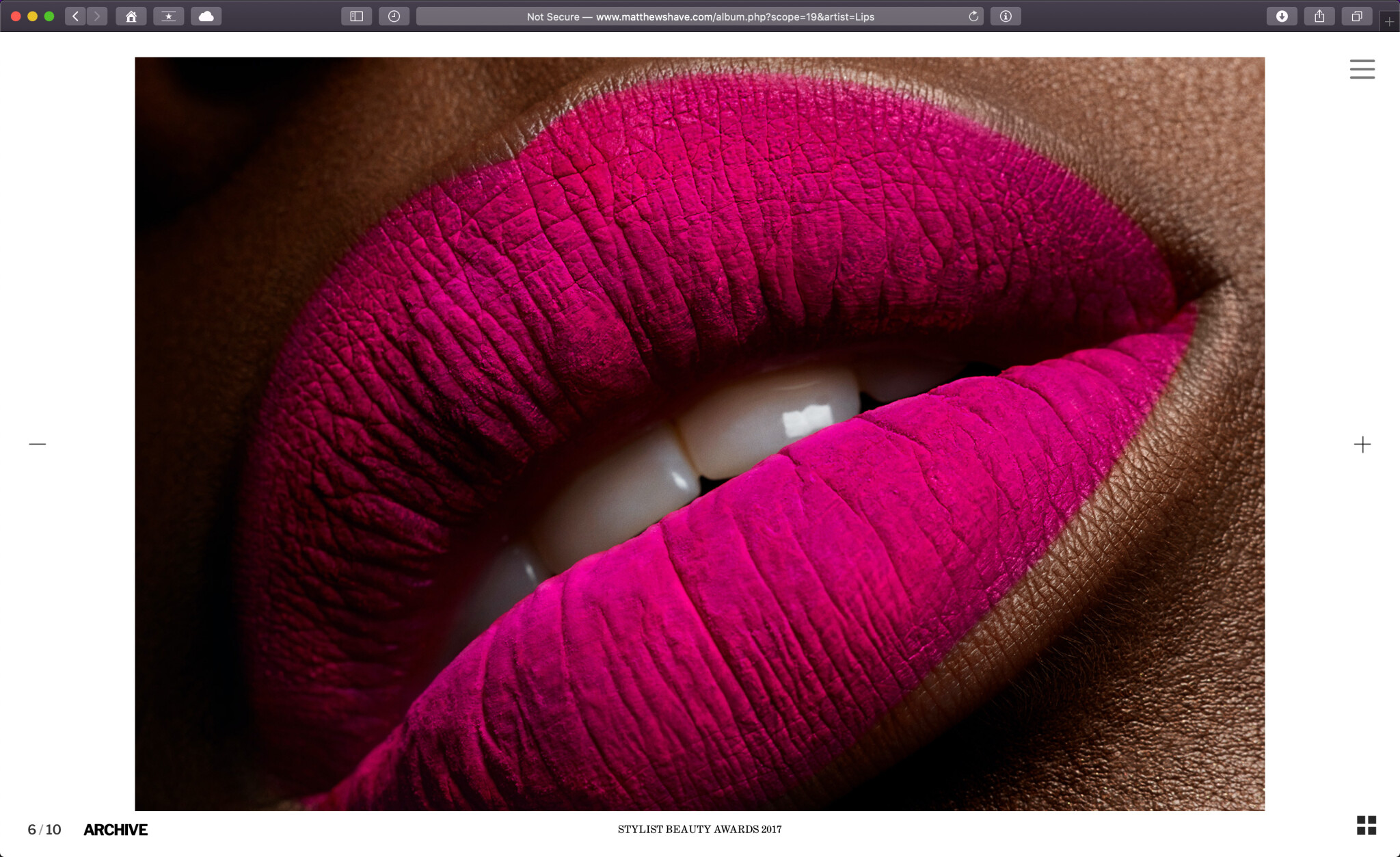The height and width of the screenshot is (857, 1400).
Task: Go to previous image with minus icon
Action: [38, 444]
